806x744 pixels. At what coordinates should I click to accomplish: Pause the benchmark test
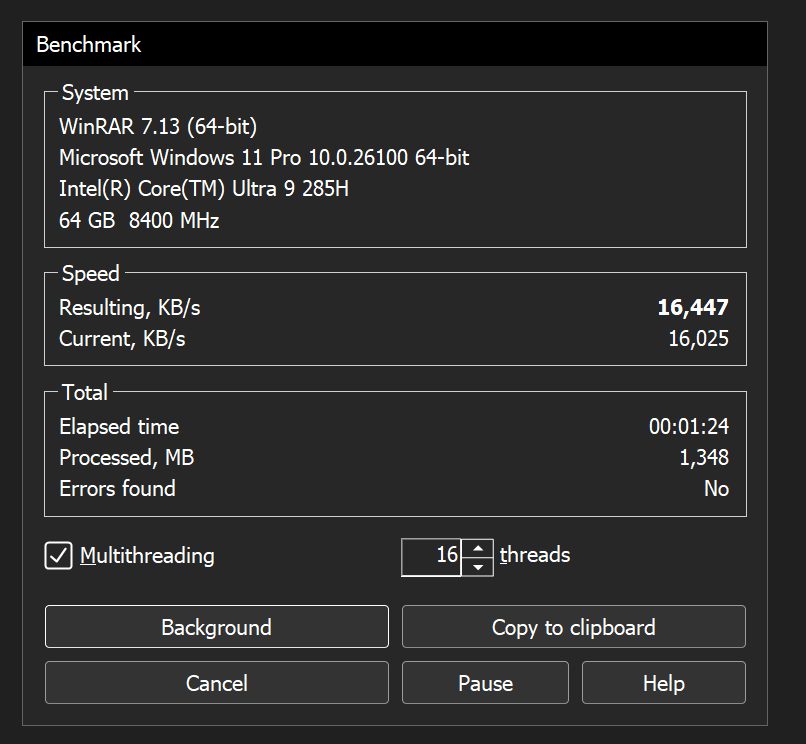[485, 683]
